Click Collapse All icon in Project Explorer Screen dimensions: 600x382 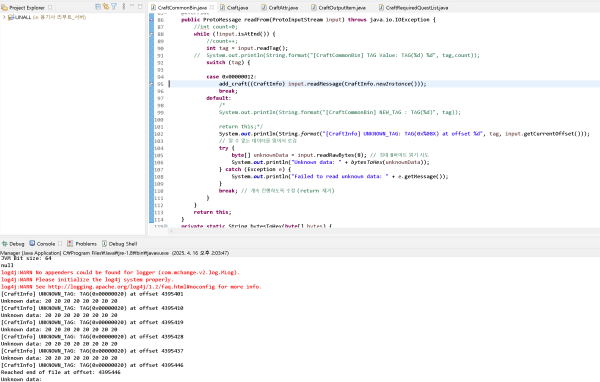98,7
